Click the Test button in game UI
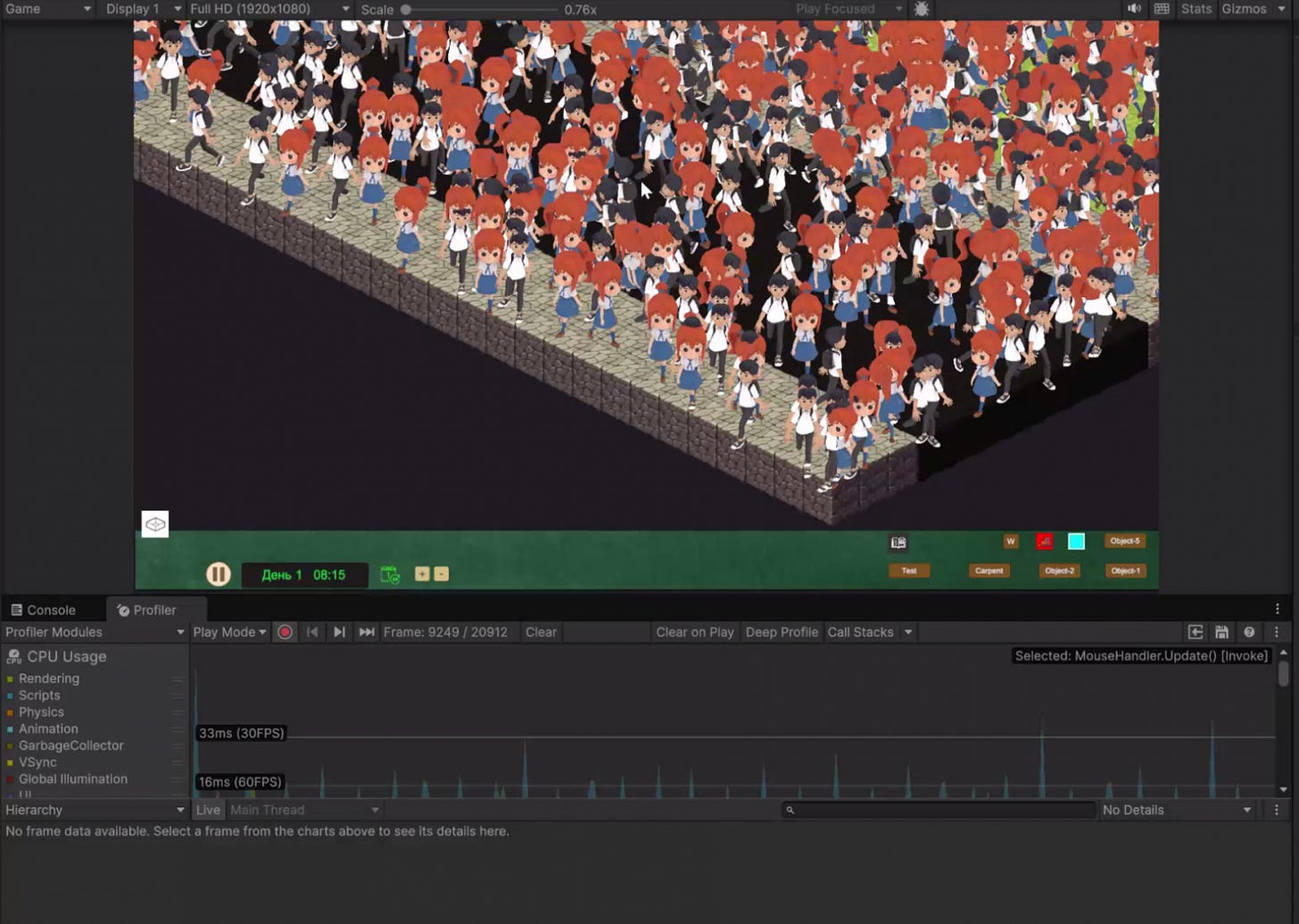This screenshot has width=1299, height=924. tap(909, 571)
